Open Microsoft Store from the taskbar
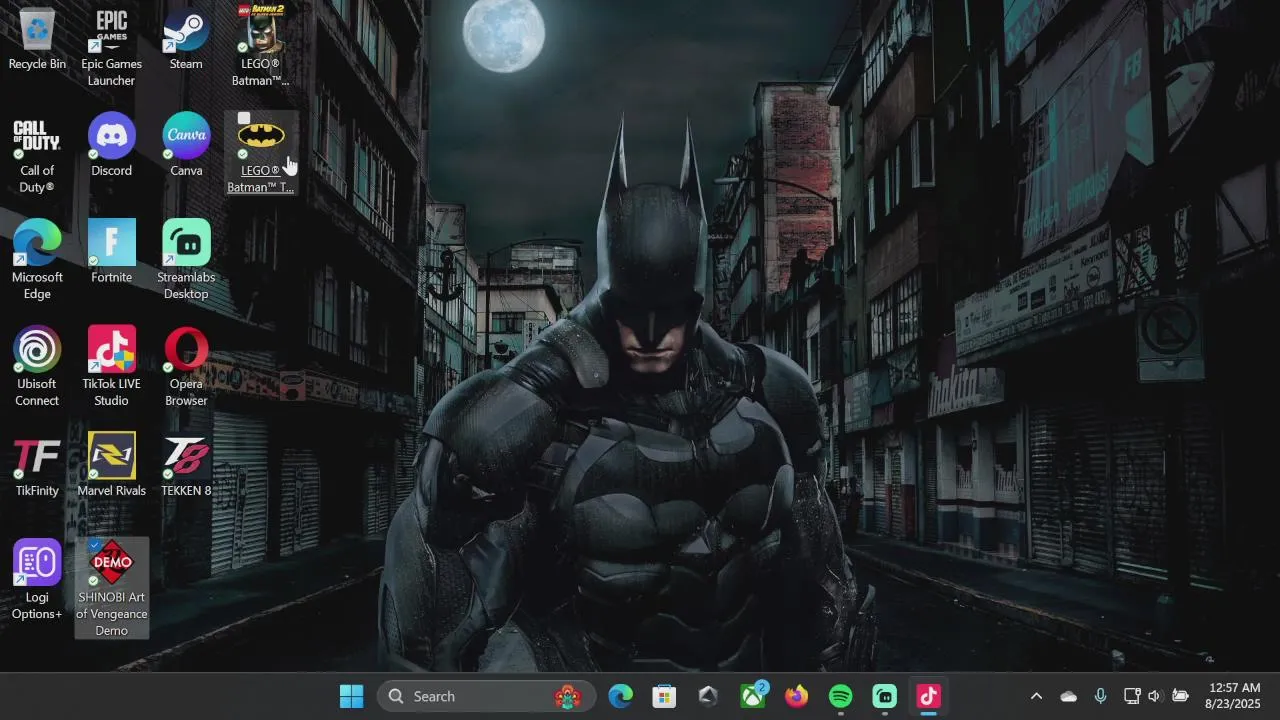 (x=664, y=696)
